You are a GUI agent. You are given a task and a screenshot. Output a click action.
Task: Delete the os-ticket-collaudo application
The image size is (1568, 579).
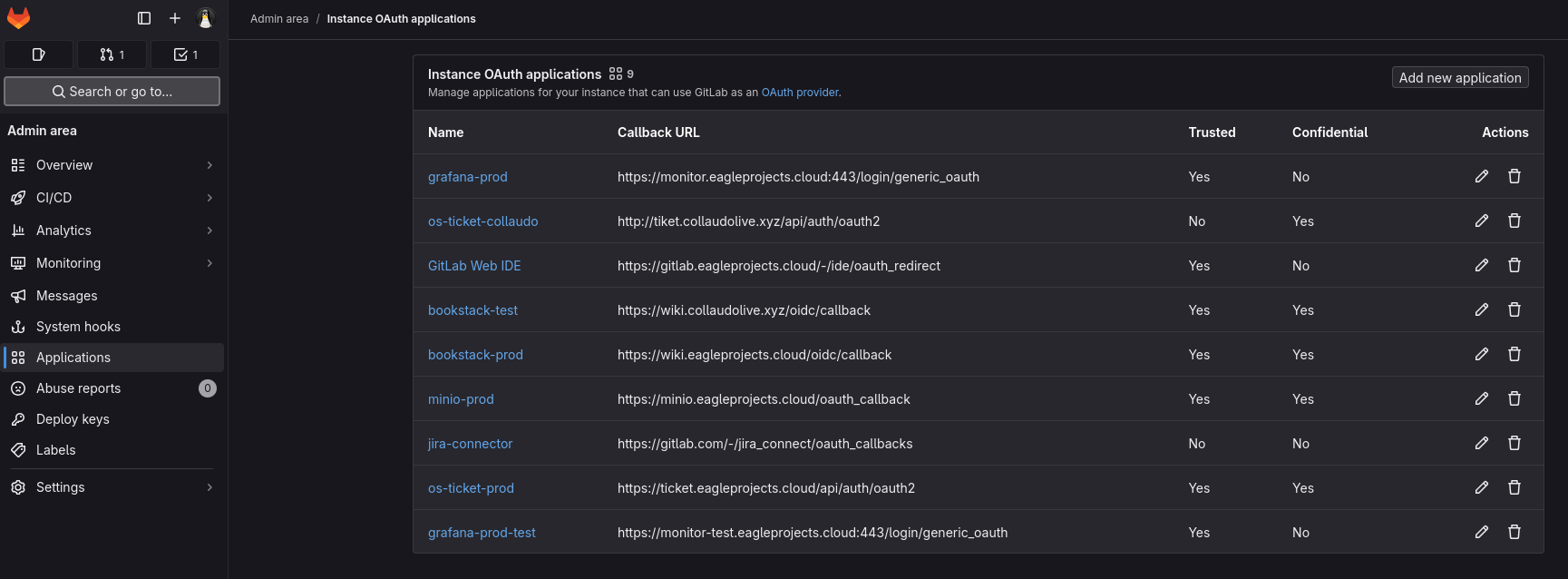(x=1514, y=221)
